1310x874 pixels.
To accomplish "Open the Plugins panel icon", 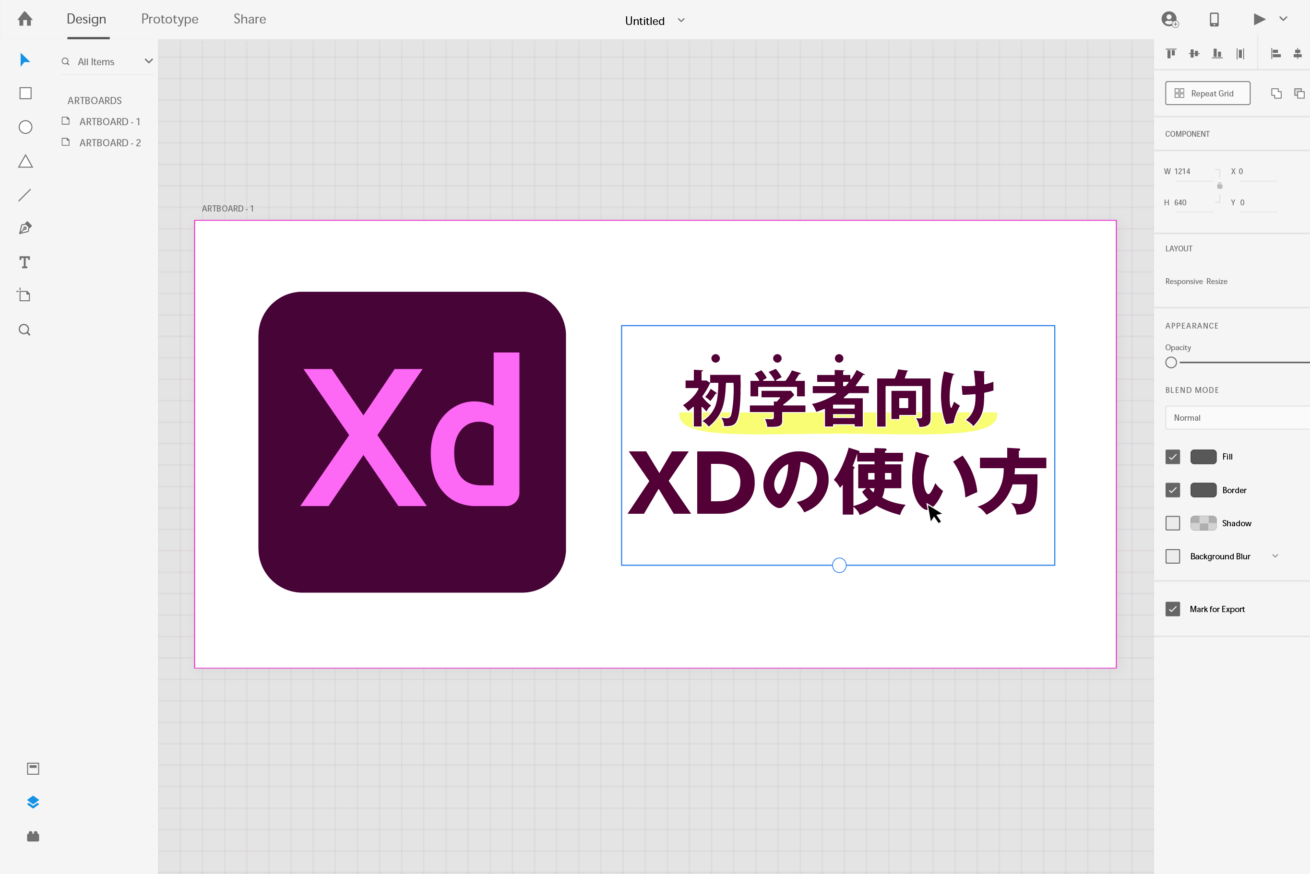I will pos(33,836).
